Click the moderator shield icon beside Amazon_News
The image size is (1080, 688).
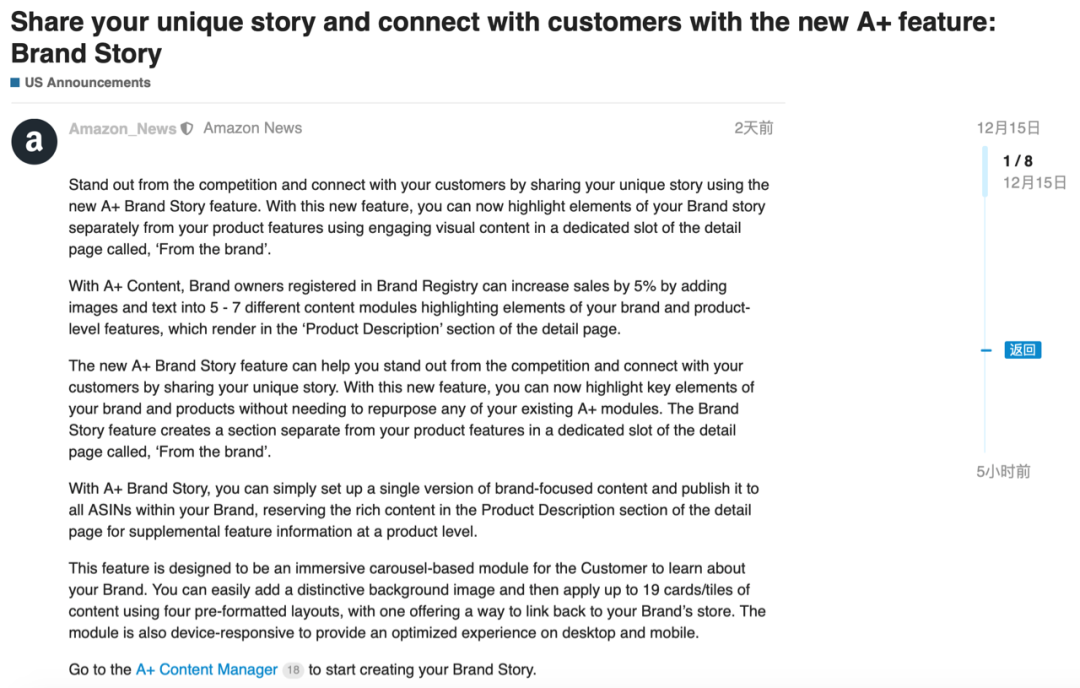(187, 129)
